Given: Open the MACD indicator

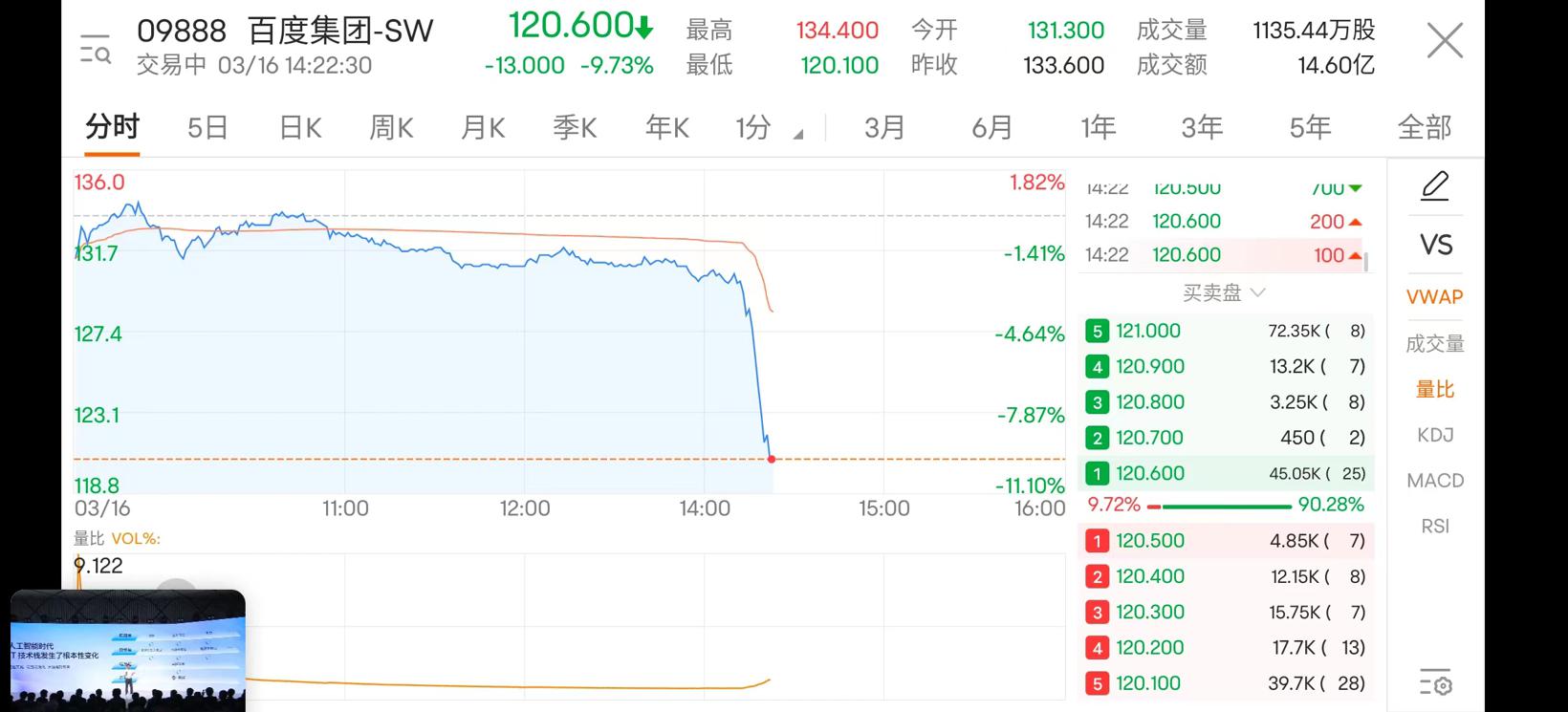Looking at the screenshot, I should (1434, 479).
